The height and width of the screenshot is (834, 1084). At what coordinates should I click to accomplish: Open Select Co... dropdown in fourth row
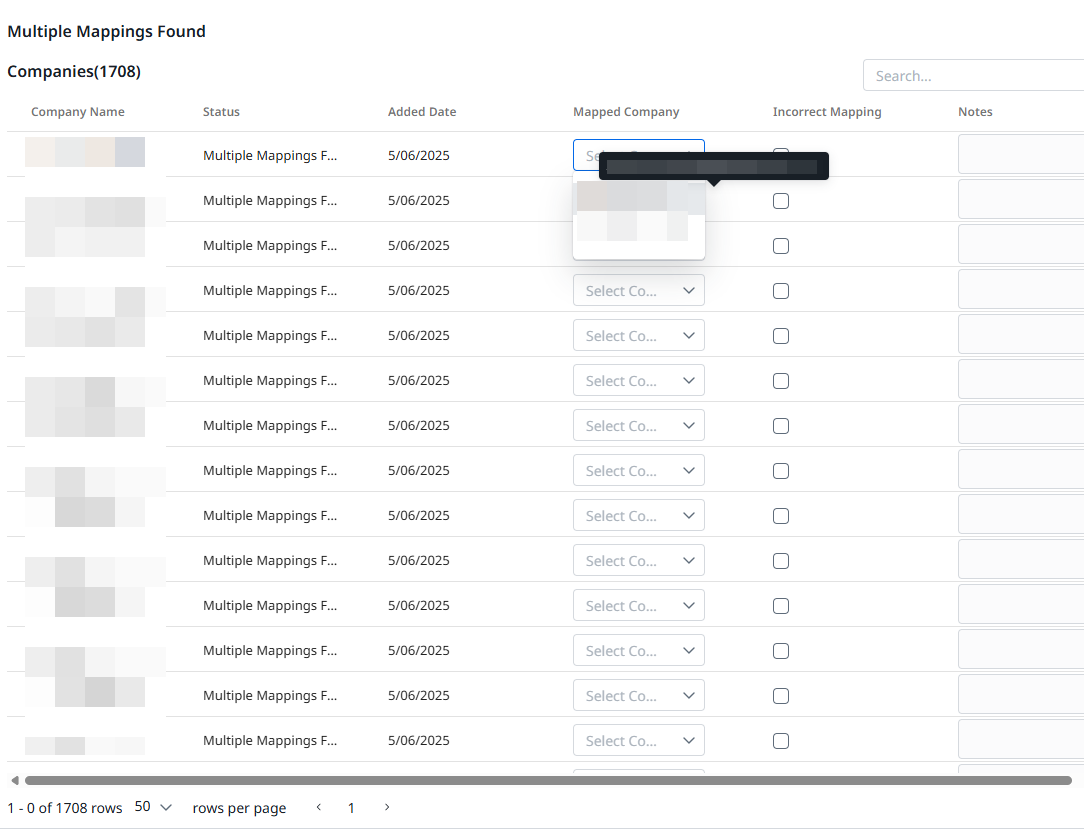tap(639, 290)
